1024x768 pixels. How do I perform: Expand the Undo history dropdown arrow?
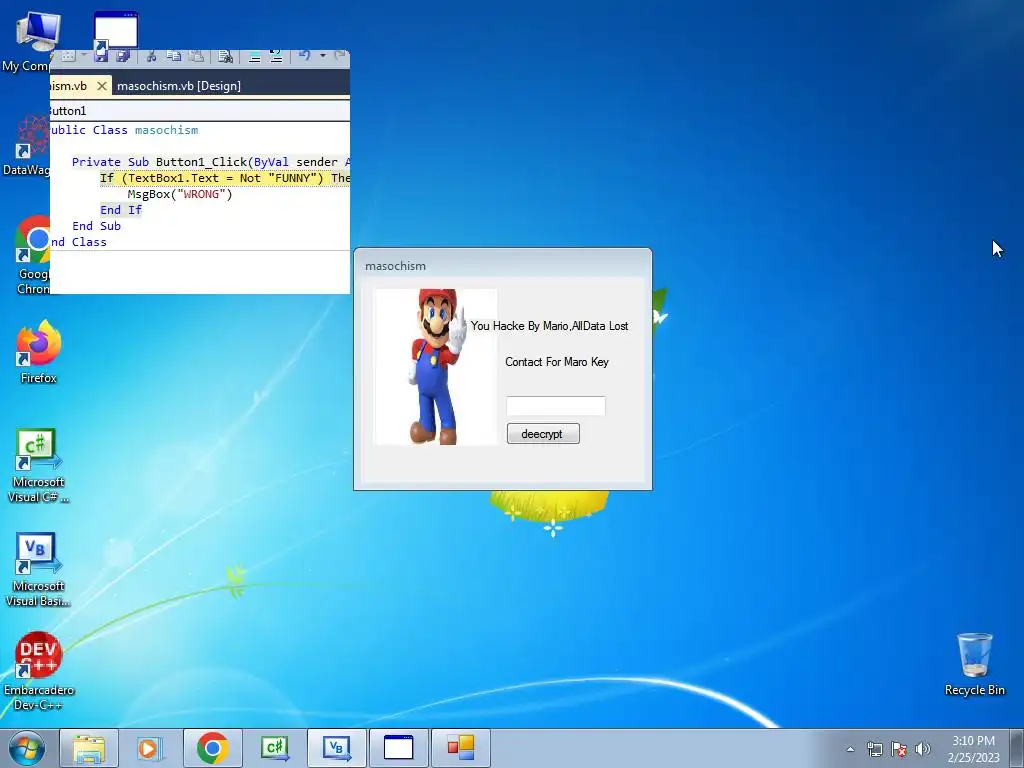click(x=323, y=56)
